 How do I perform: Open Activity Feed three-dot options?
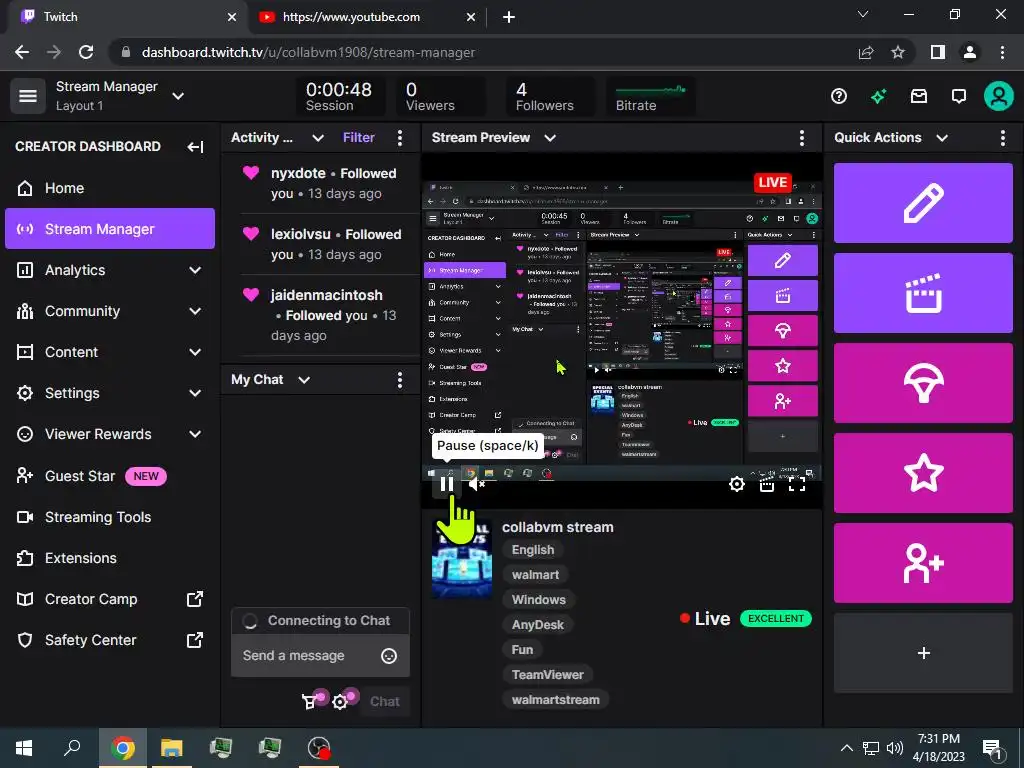click(400, 138)
